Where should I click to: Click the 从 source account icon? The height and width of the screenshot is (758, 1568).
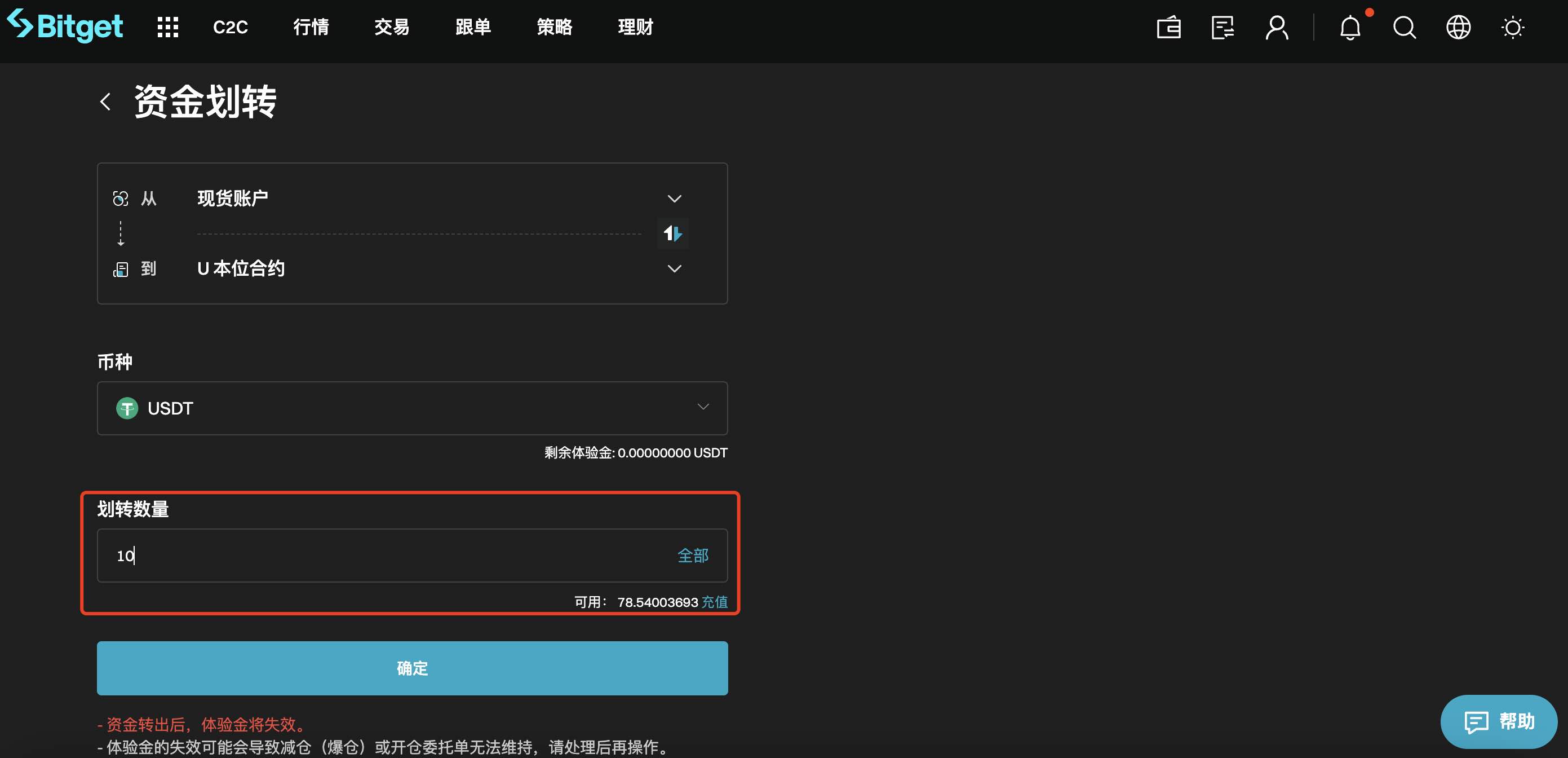pos(121,199)
